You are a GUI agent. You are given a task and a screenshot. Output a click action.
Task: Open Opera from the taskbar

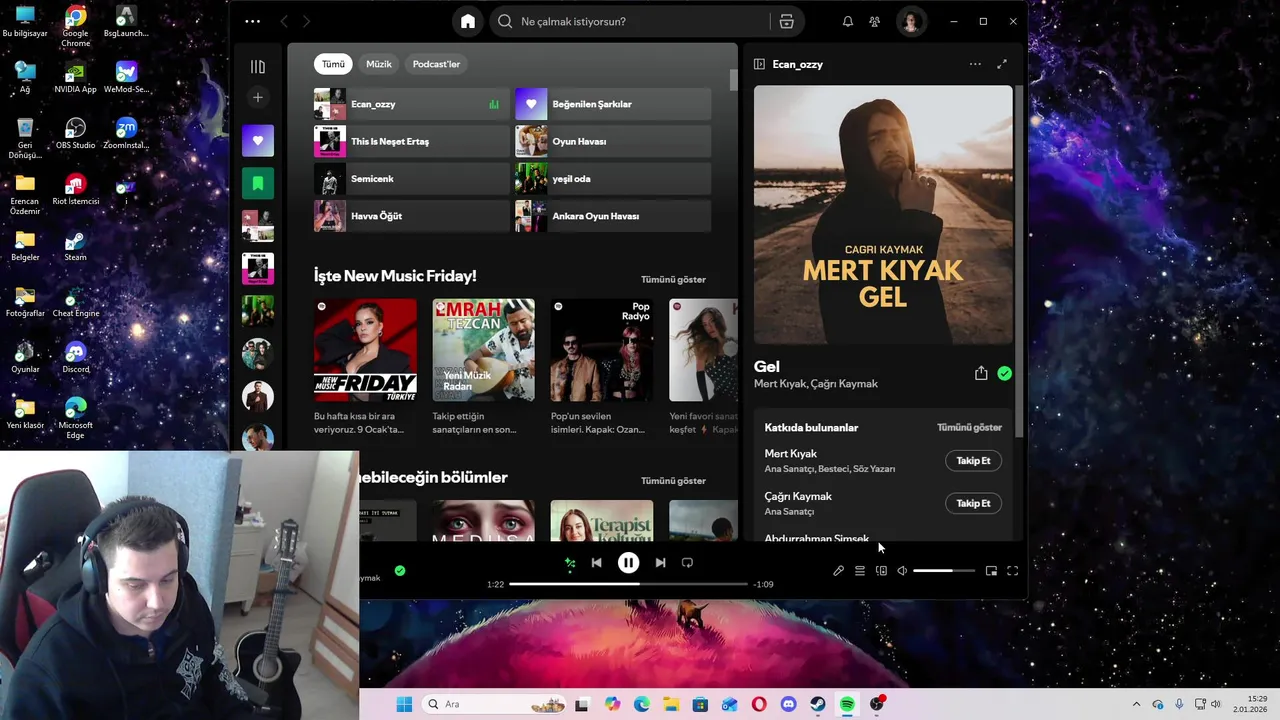tap(760, 704)
